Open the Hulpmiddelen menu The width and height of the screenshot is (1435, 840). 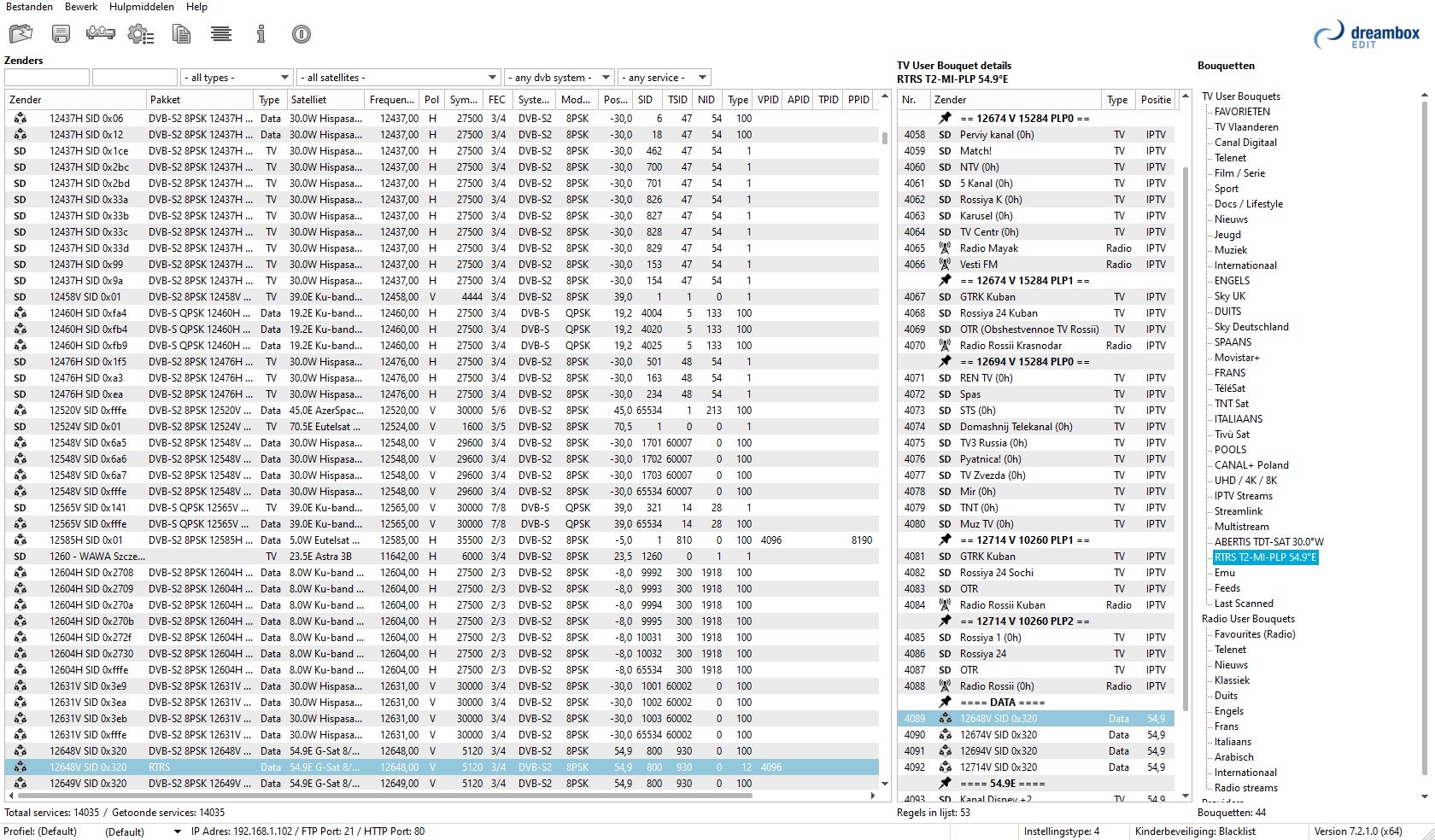tap(141, 7)
